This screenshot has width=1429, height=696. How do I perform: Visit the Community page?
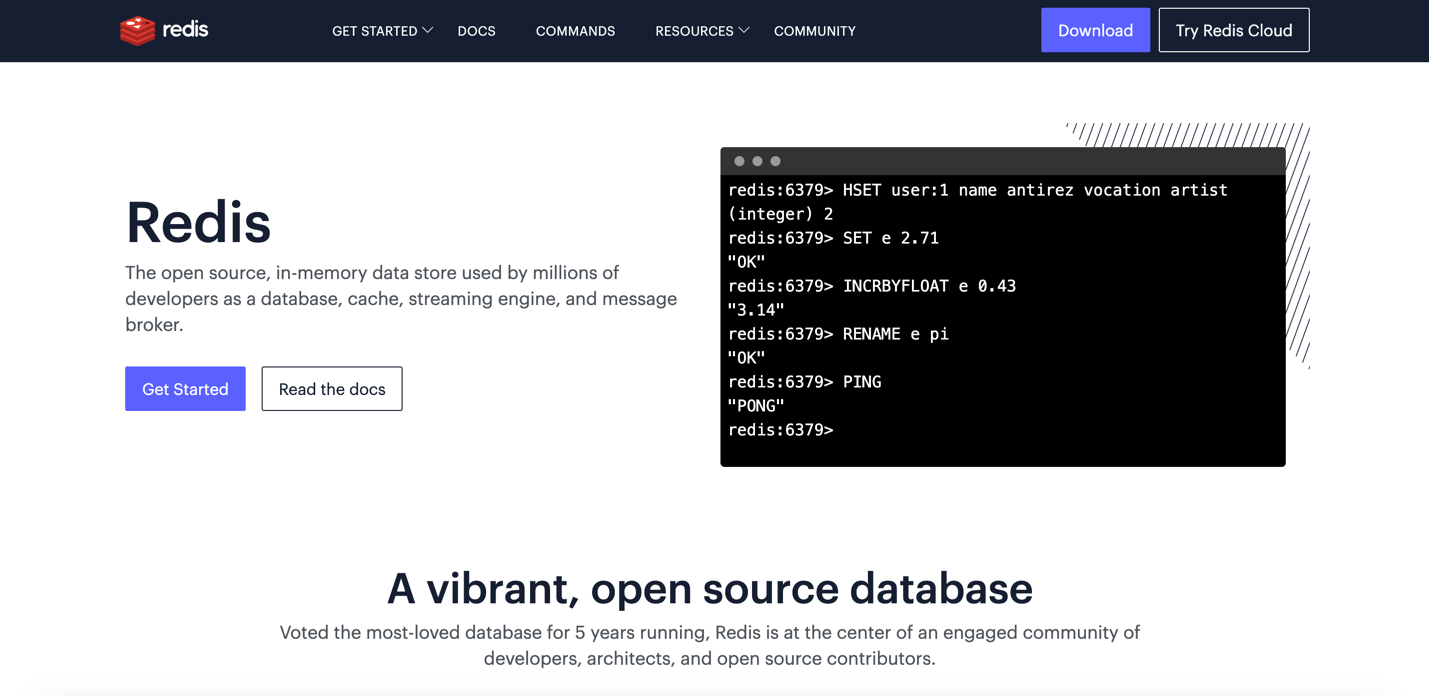coord(814,31)
